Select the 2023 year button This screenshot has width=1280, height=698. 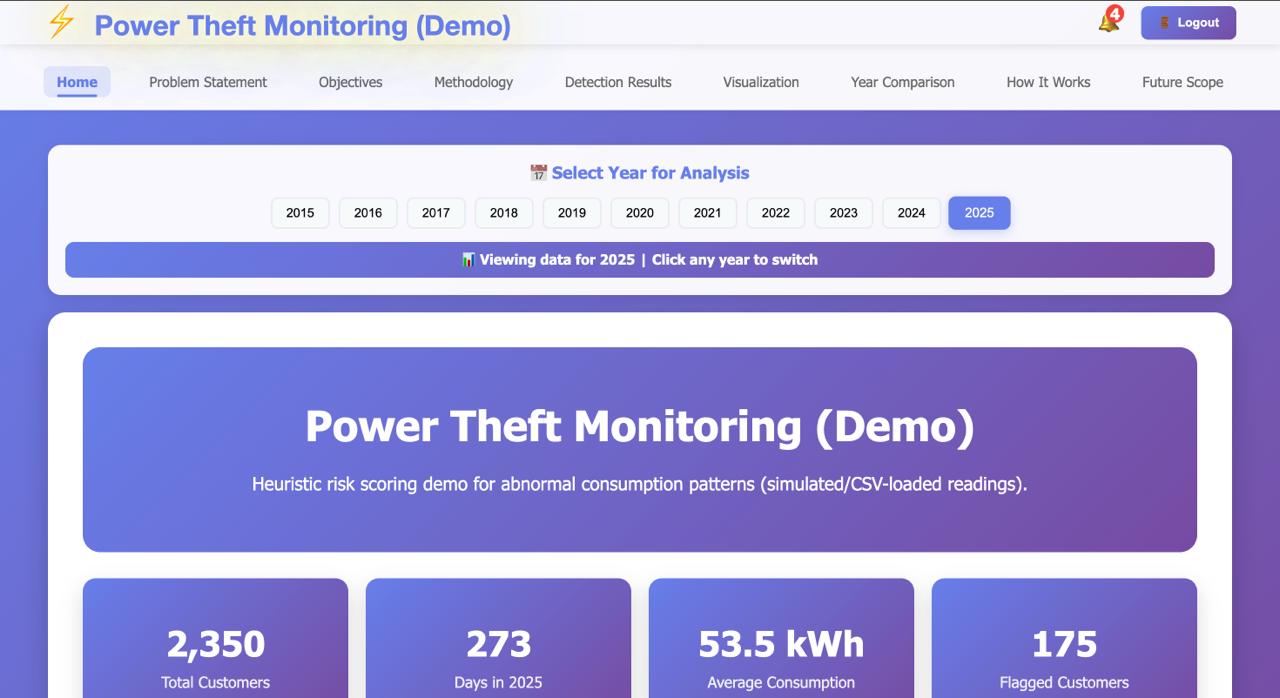coord(843,213)
